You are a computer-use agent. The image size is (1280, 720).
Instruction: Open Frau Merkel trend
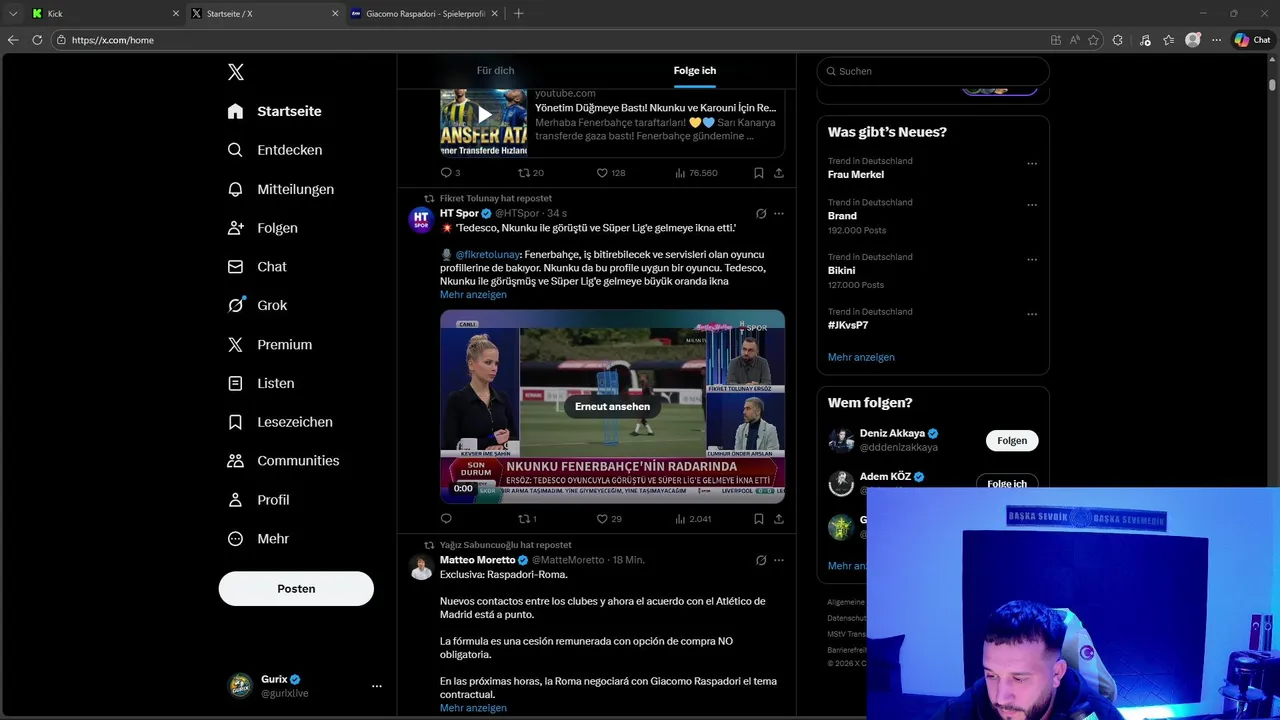[x=856, y=174]
